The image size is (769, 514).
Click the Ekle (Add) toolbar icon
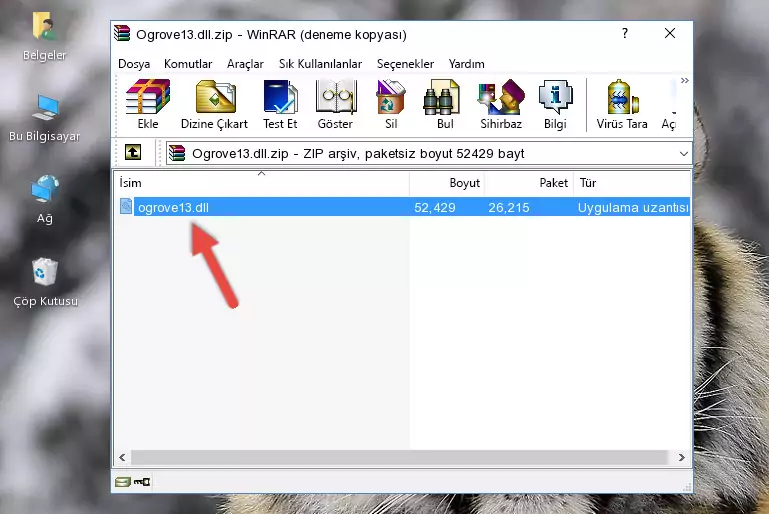pyautogui.click(x=148, y=104)
